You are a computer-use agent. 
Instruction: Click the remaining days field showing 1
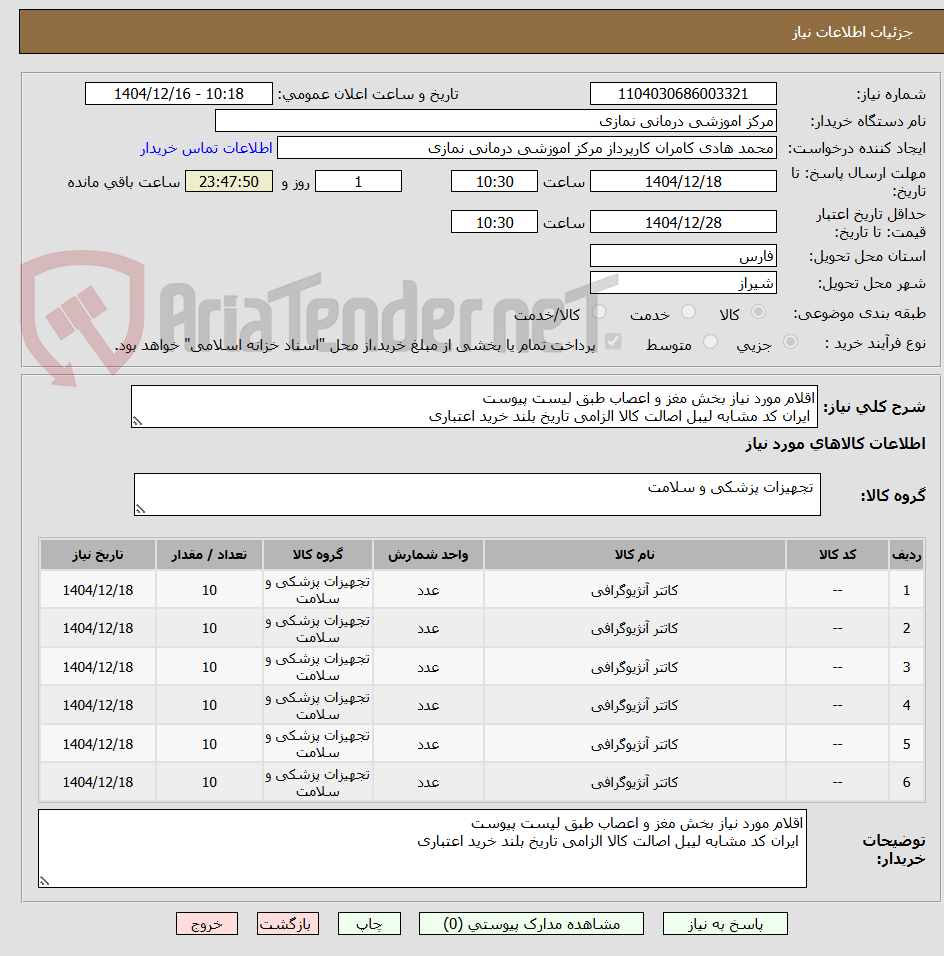359,181
